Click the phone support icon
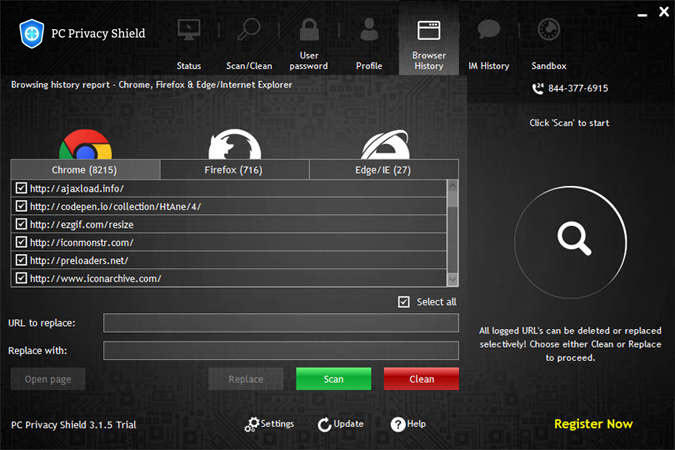 point(538,88)
